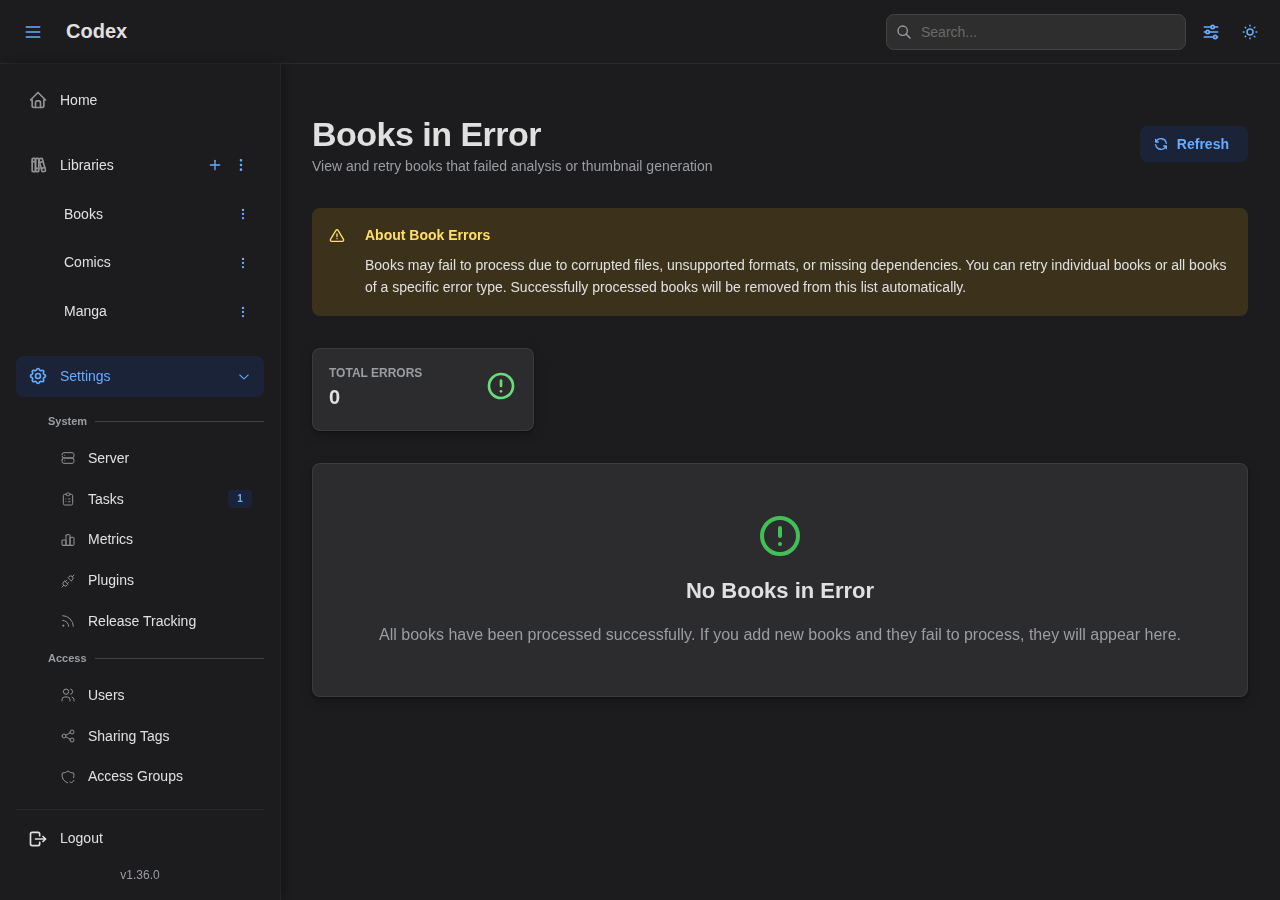Click the About Book Errors warning triangle icon

click(x=337, y=236)
